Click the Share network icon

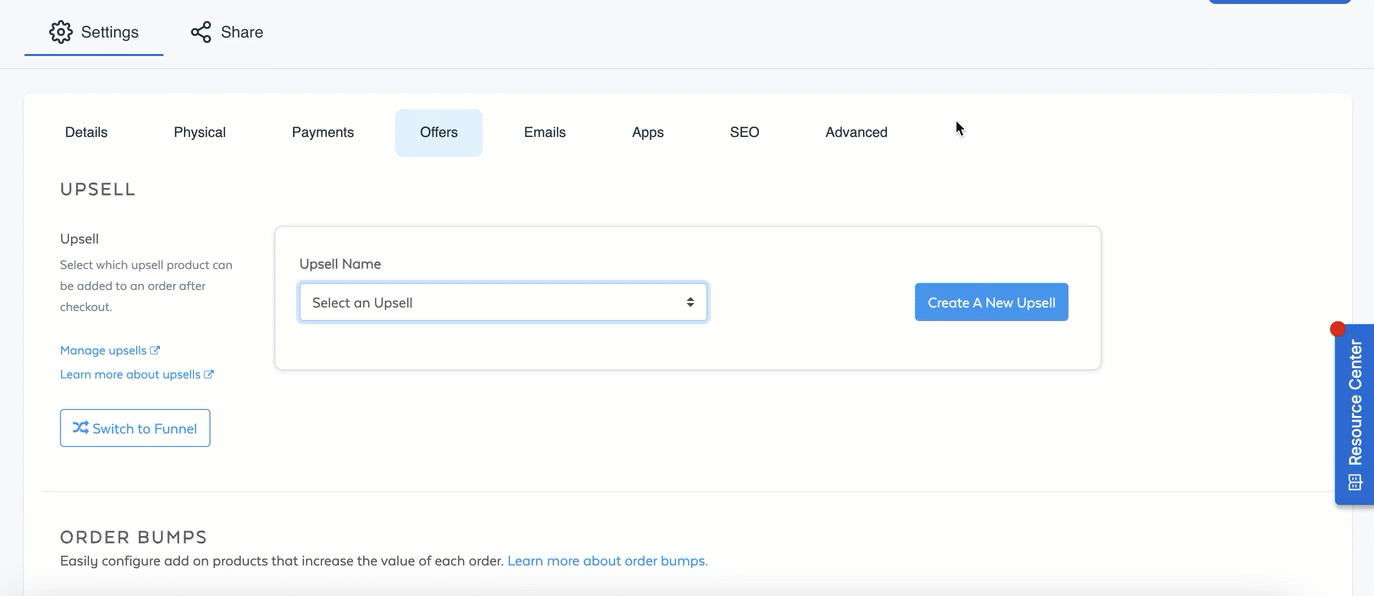tap(201, 32)
